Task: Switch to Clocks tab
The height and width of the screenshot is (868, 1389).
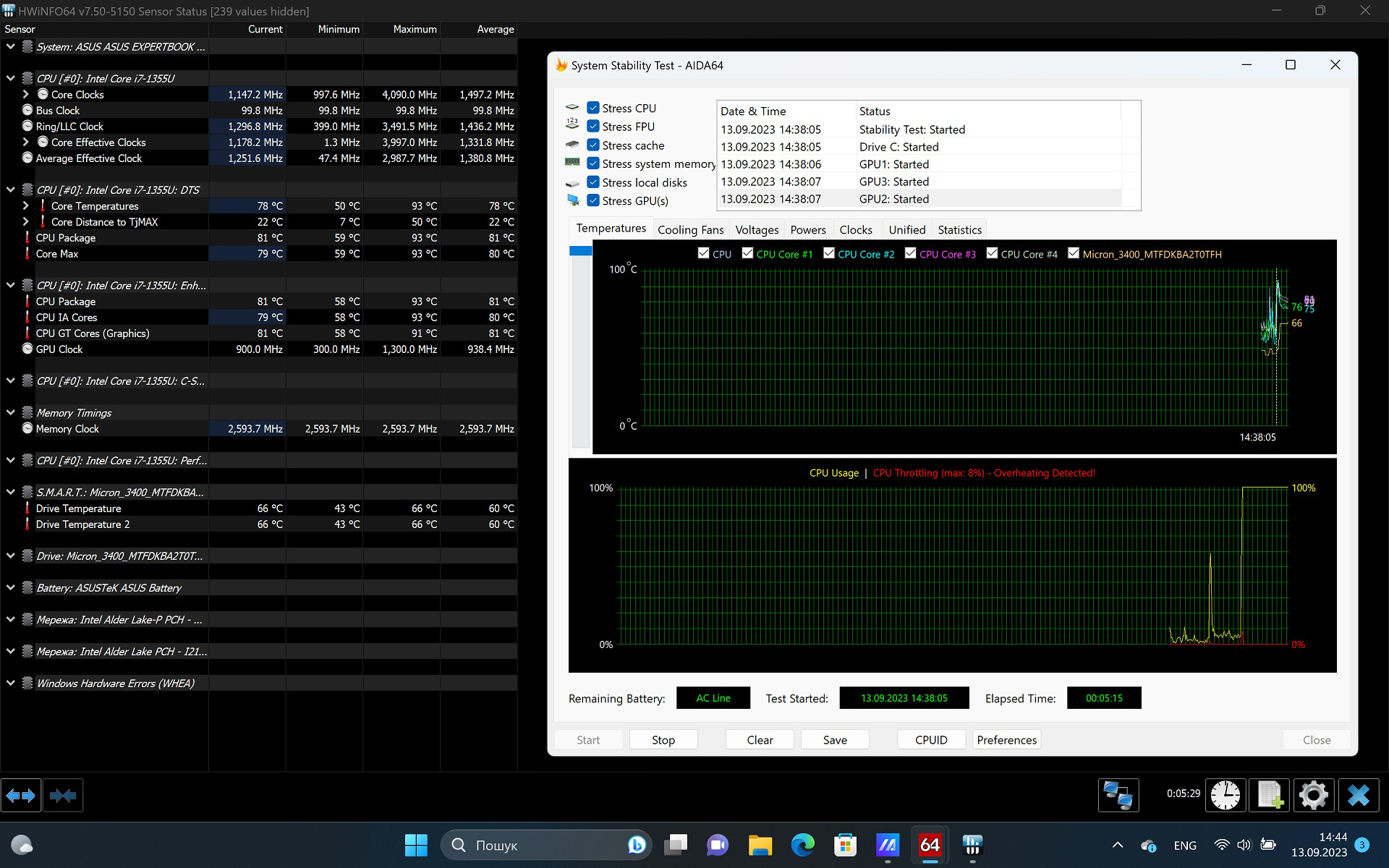Action: pos(856,230)
